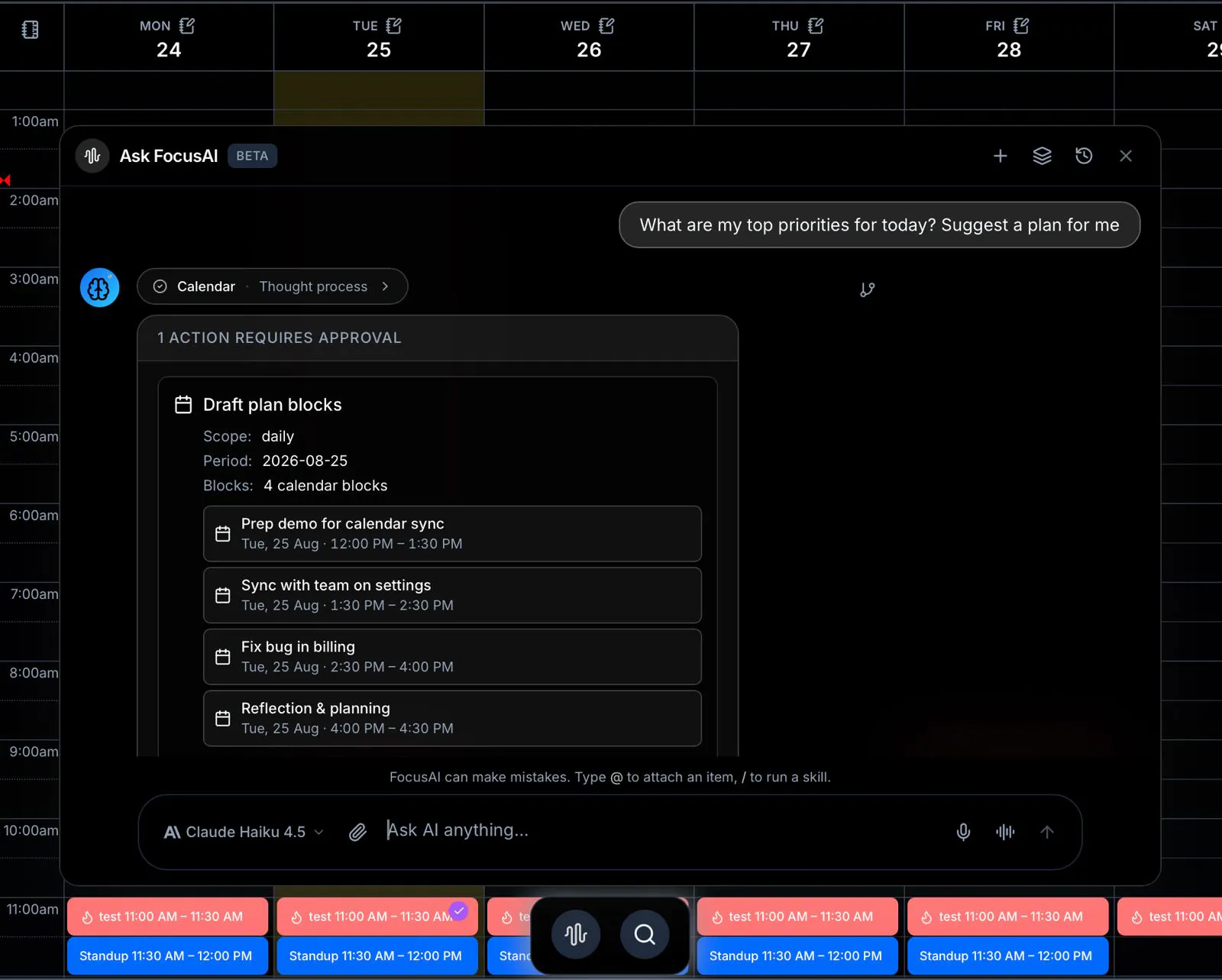
Task: Select the Fix bug in billing block
Action: pos(452,657)
